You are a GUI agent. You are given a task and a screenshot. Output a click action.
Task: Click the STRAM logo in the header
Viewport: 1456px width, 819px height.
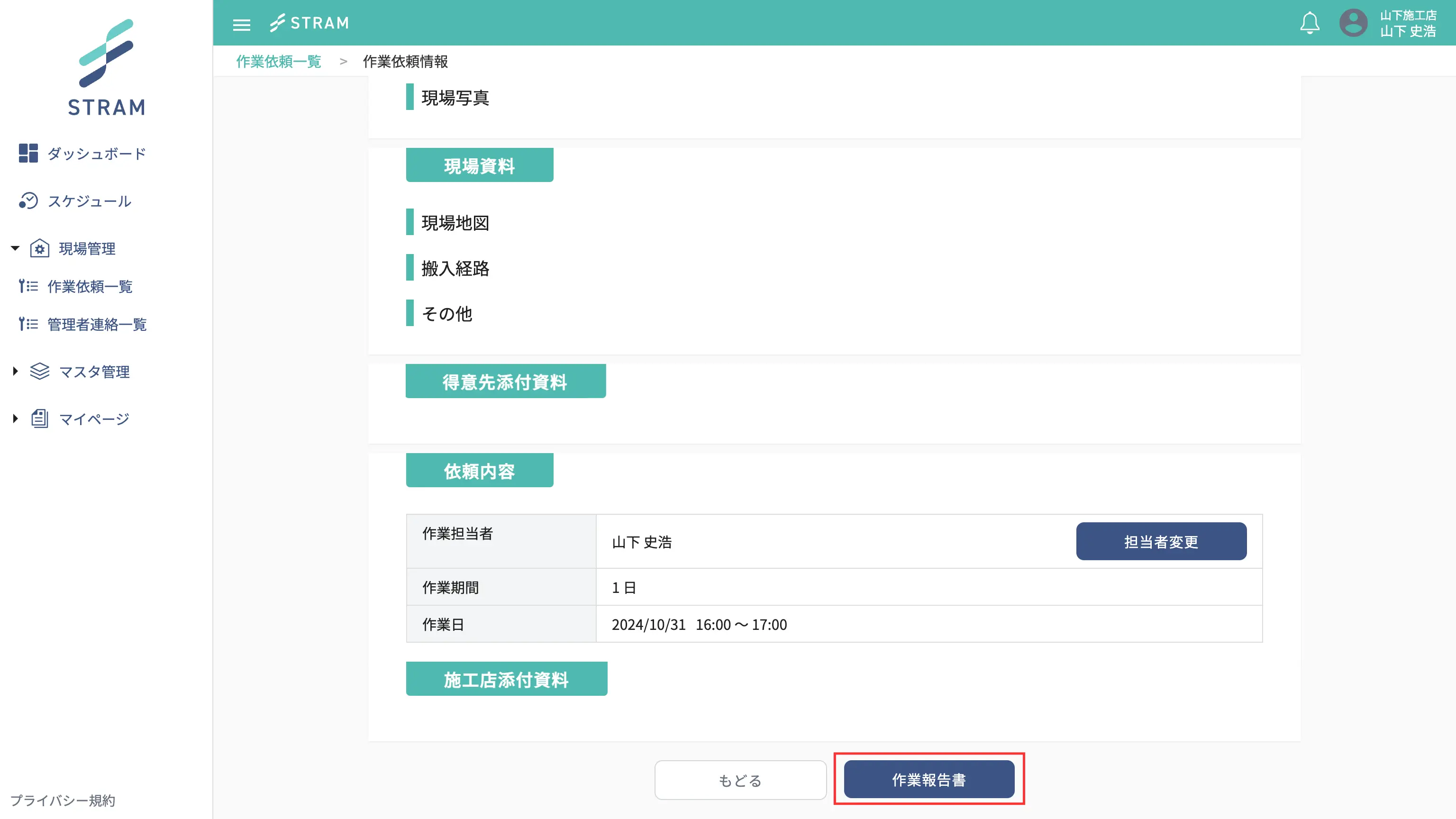point(309,23)
